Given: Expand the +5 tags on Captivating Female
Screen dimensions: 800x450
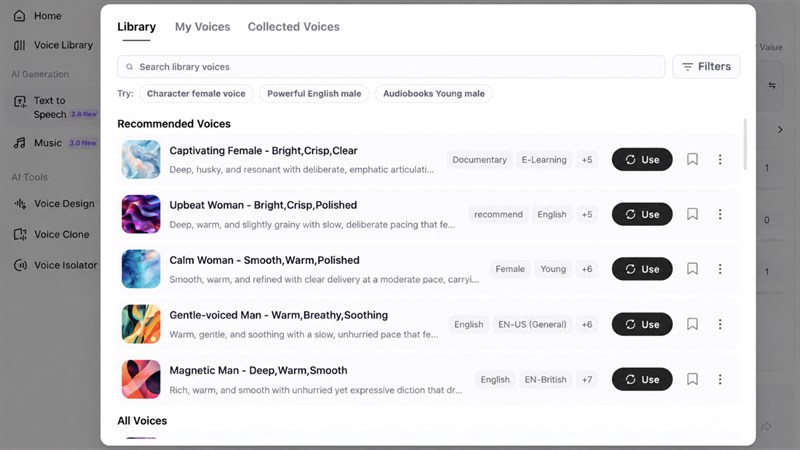Looking at the screenshot, I should click(587, 160).
